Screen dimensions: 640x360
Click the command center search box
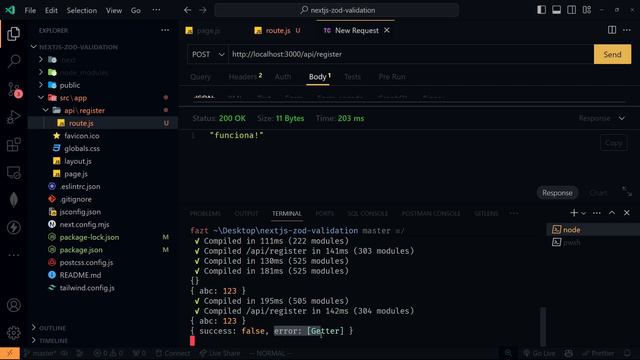pyautogui.click(x=337, y=10)
